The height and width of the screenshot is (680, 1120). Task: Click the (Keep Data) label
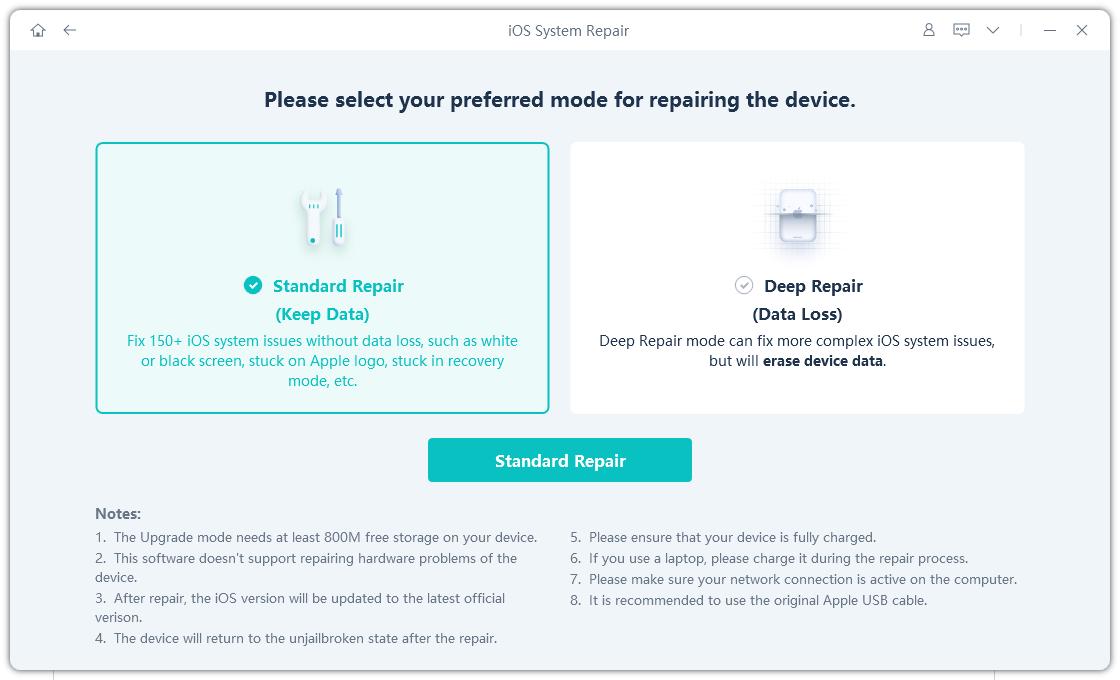[322, 314]
